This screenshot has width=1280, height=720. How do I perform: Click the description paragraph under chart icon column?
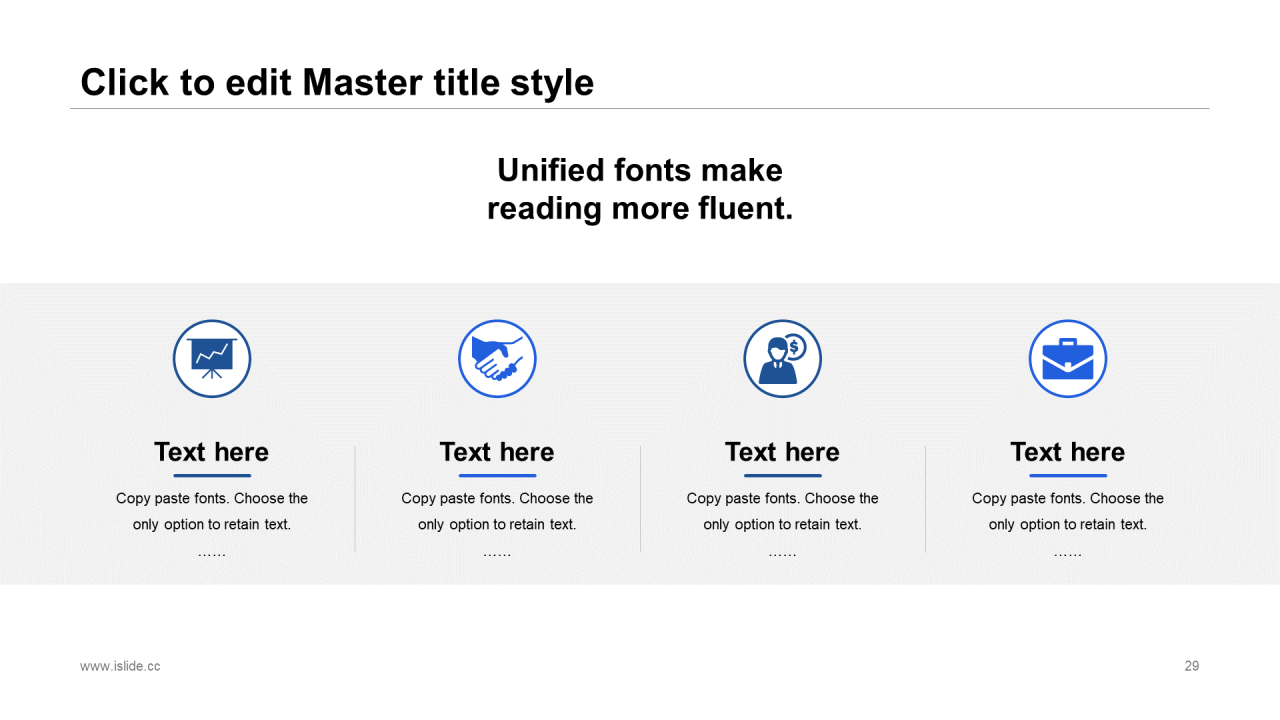click(x=212, y=512)
